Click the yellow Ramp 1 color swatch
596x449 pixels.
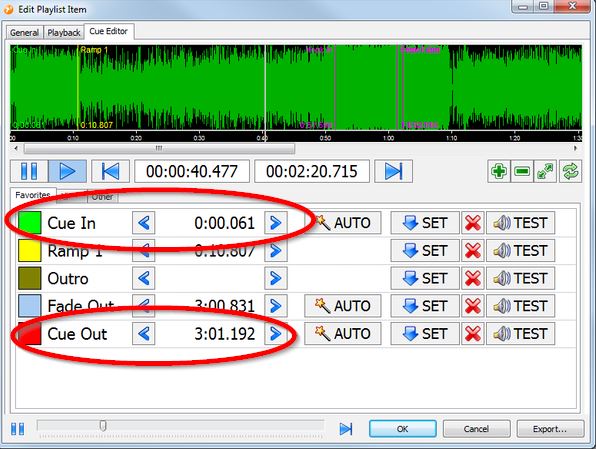tap(30, 251)
